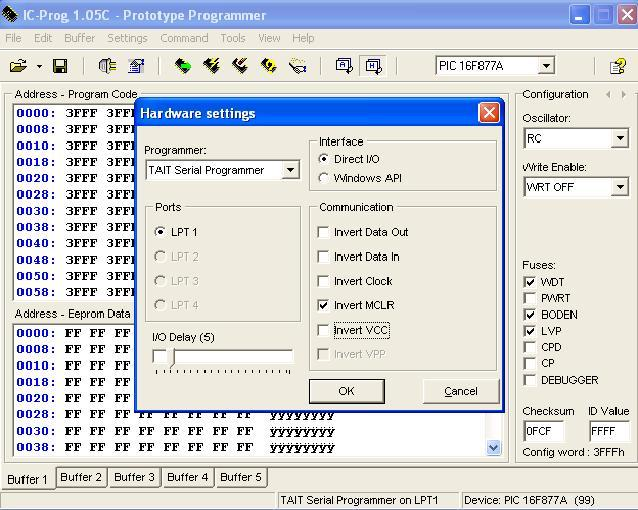This screenshot has width=638, height=510.
Task: Click Eeprom Data scrollbar down arrow
Action: point(493,448)
